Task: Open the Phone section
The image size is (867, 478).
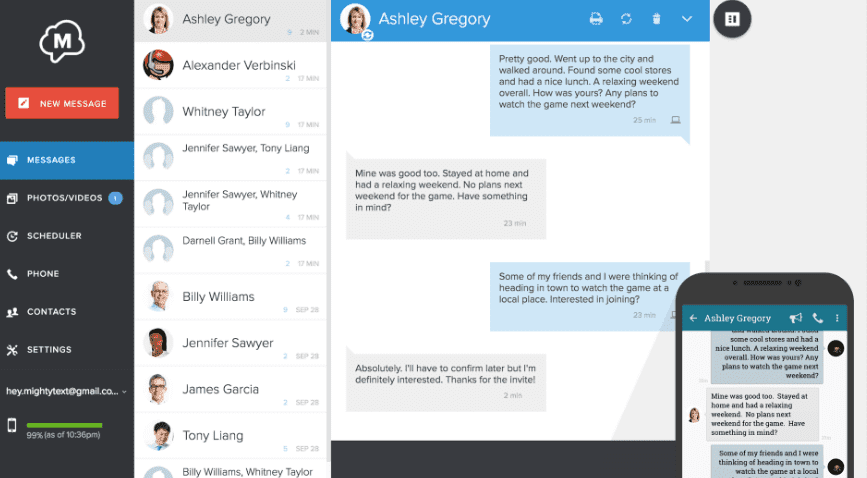Action: [x=67, y=274]
